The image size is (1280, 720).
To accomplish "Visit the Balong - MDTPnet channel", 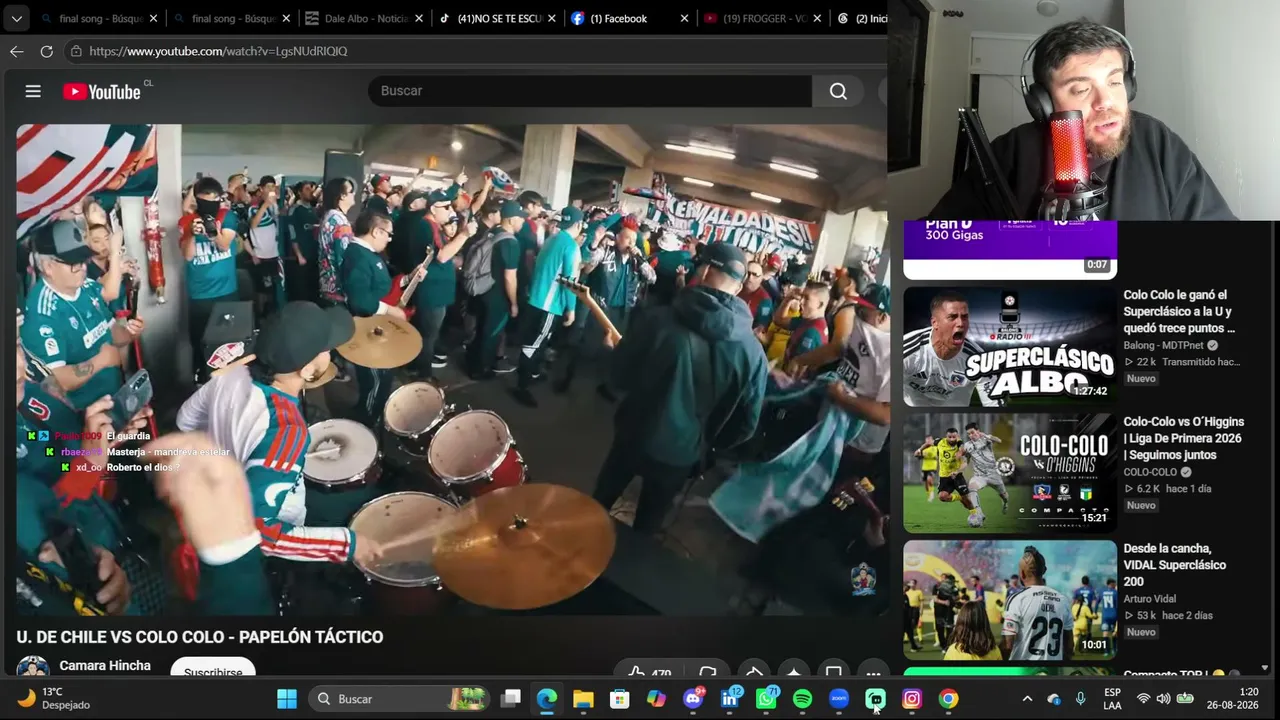I will point(1164,345).
